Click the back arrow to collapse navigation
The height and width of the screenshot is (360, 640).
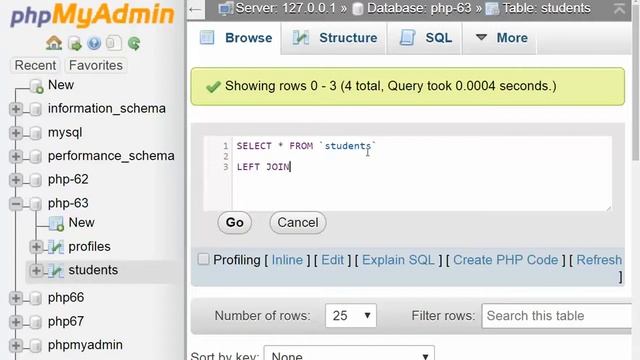[x=196, y=9]
